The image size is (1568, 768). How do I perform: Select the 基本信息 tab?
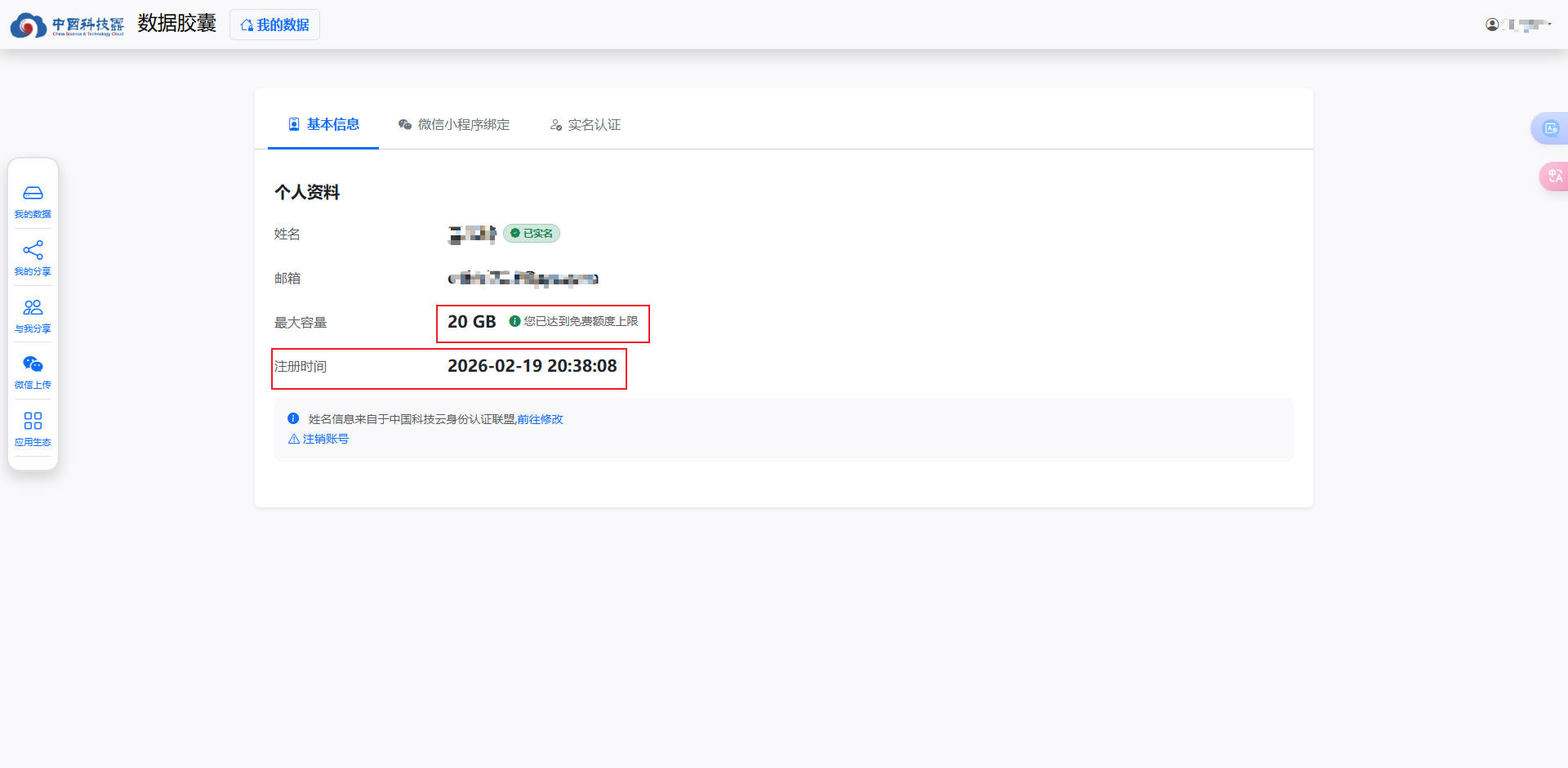click(323, 125)
